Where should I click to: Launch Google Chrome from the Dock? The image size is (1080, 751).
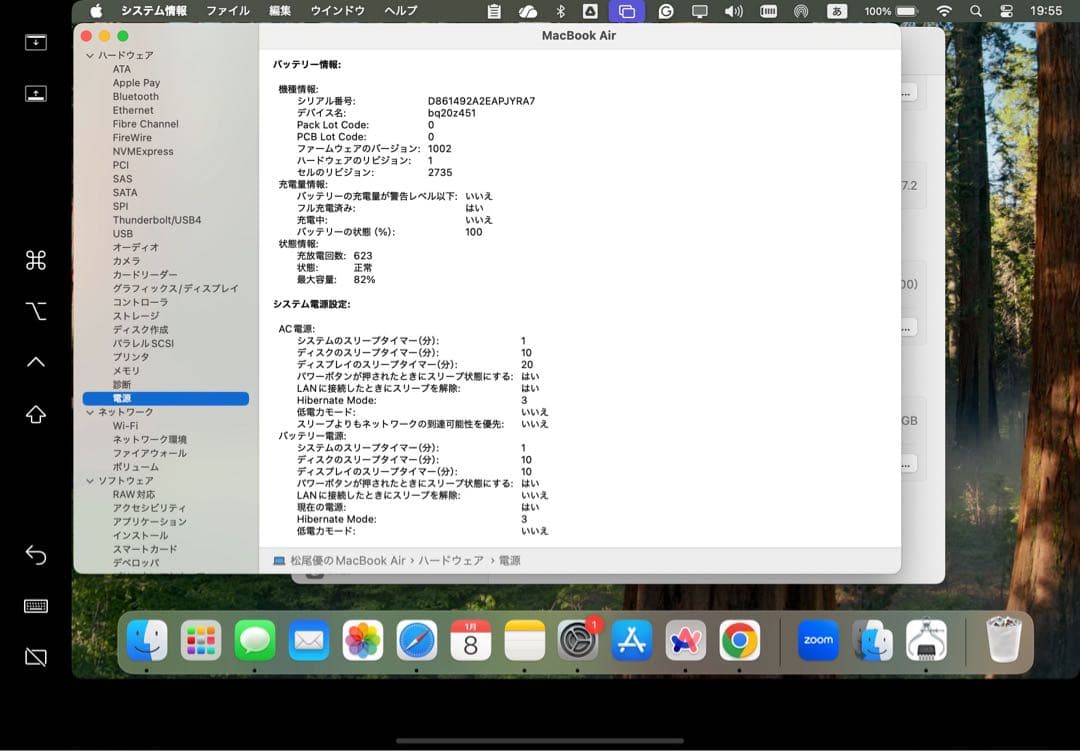coord(740,641)
